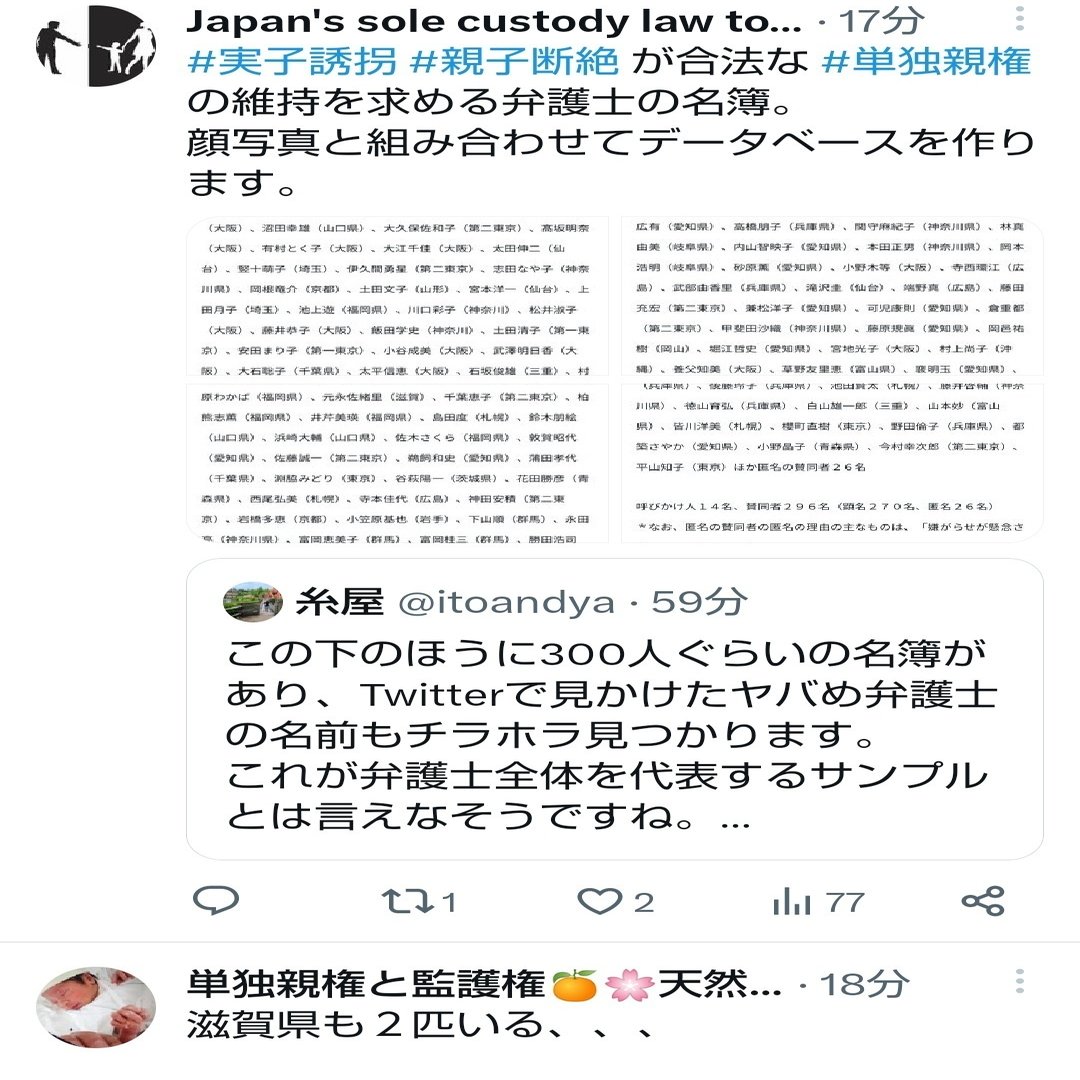Viewport: 1080px width, 1080px height.
Task: Open the #実子誘拐 hashtag
Action: (292, 61)
